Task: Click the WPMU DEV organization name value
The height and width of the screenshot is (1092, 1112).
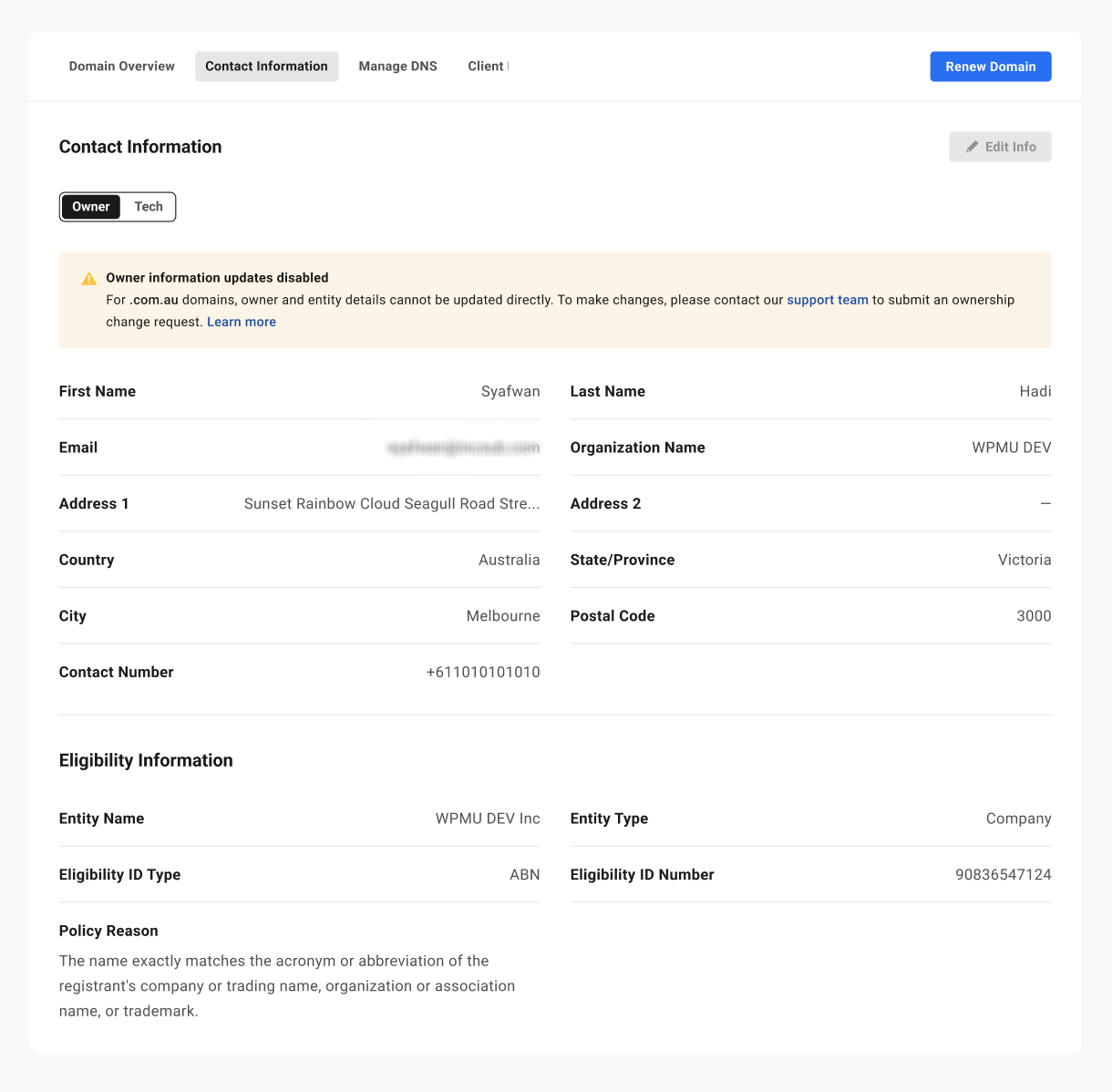Action: click(x=1011, y=448)
